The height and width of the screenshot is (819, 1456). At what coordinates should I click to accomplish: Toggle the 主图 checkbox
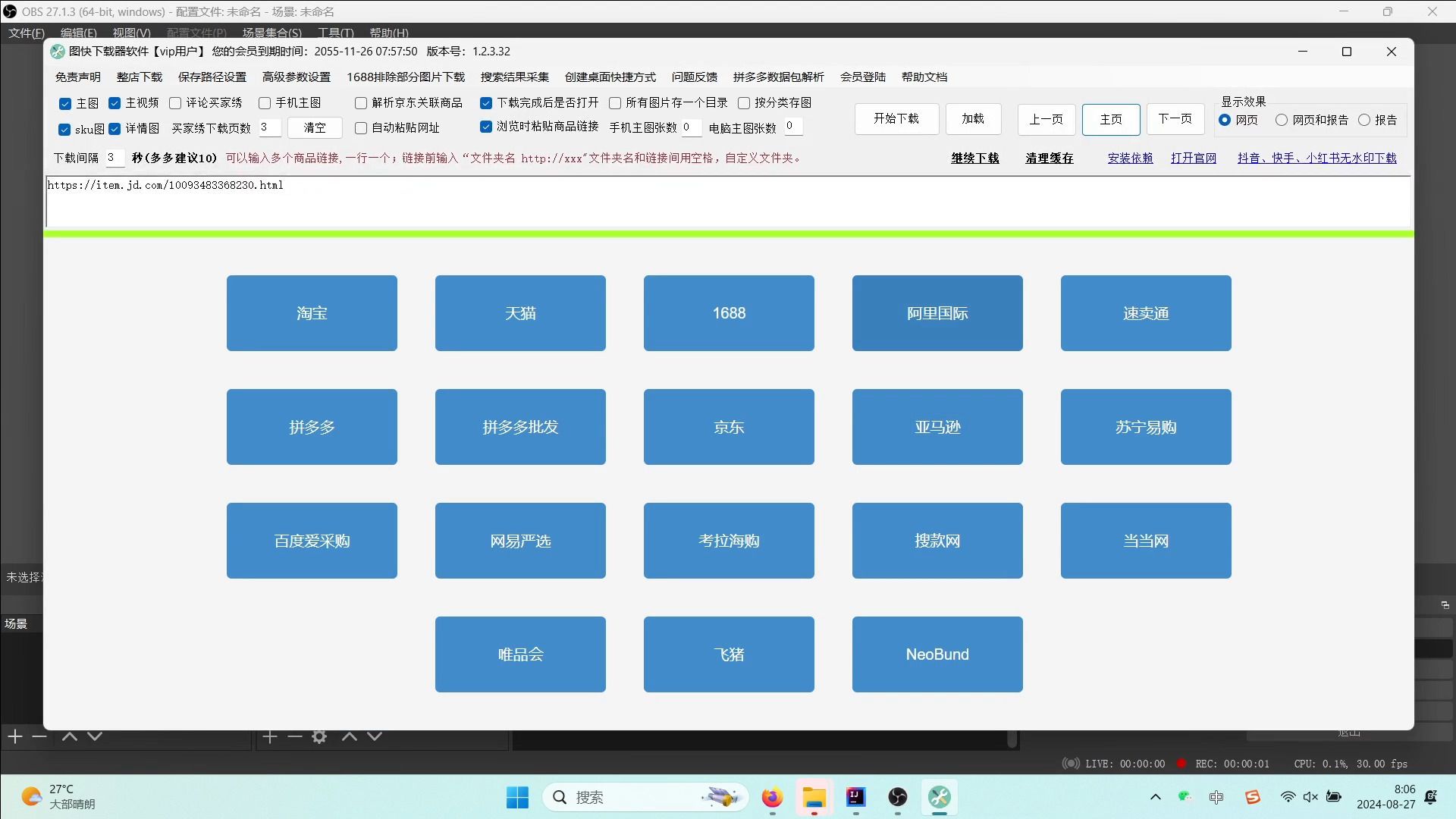(65, 103)
